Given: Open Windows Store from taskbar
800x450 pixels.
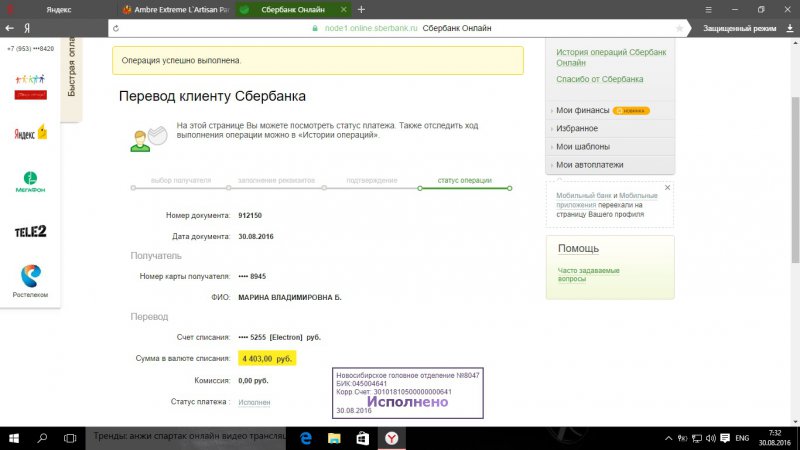Looking at the screenshot, I should (363, 438).
